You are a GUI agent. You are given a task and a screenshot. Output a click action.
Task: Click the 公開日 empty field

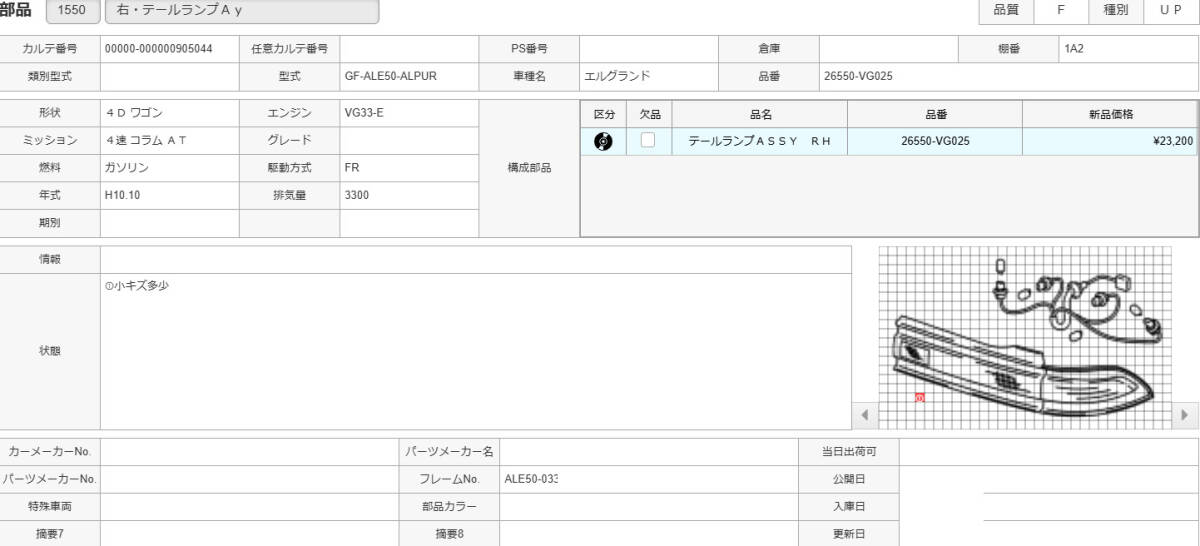click(1048, 479)
